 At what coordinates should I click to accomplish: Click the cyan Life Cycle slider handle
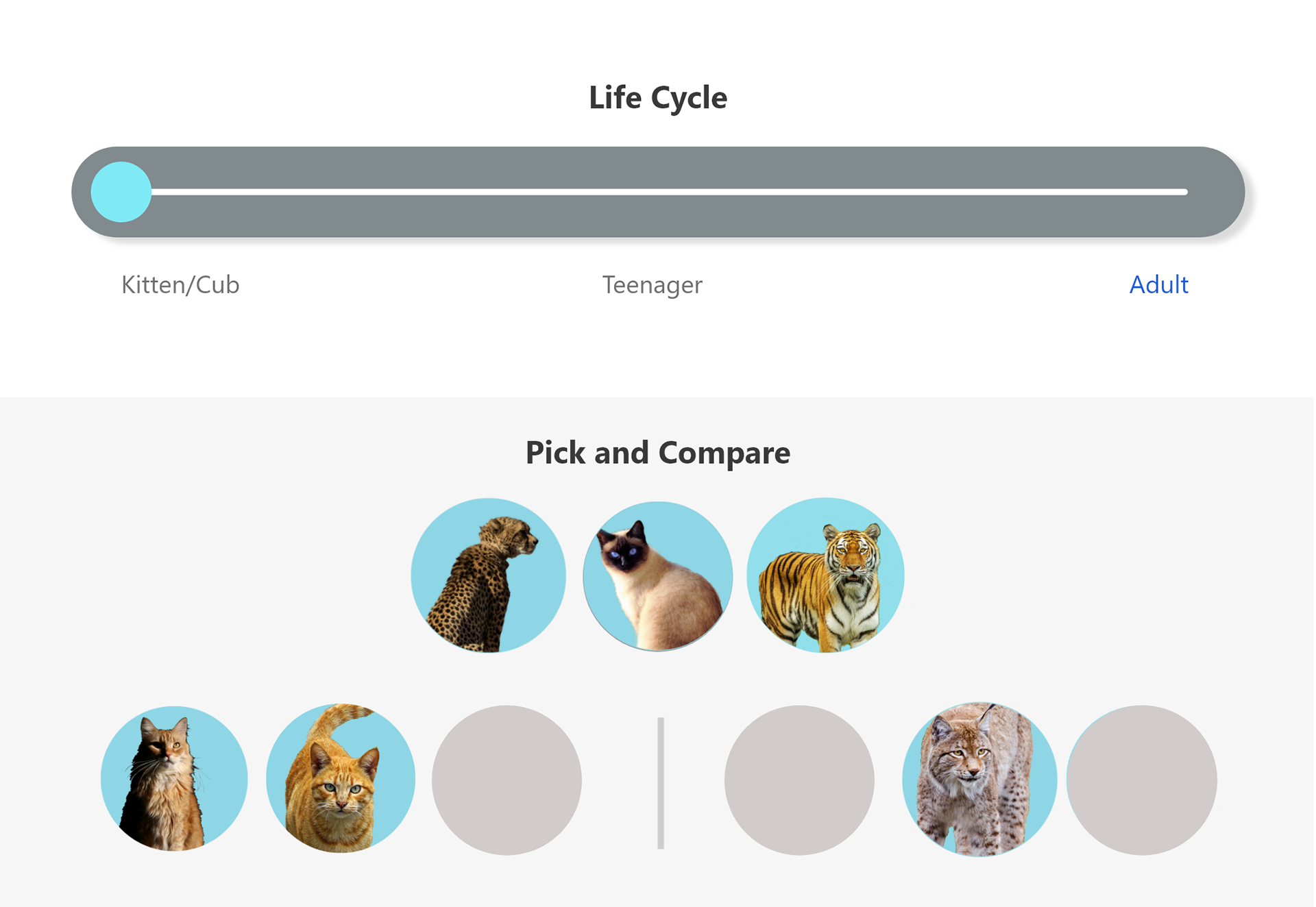[121, 192]
